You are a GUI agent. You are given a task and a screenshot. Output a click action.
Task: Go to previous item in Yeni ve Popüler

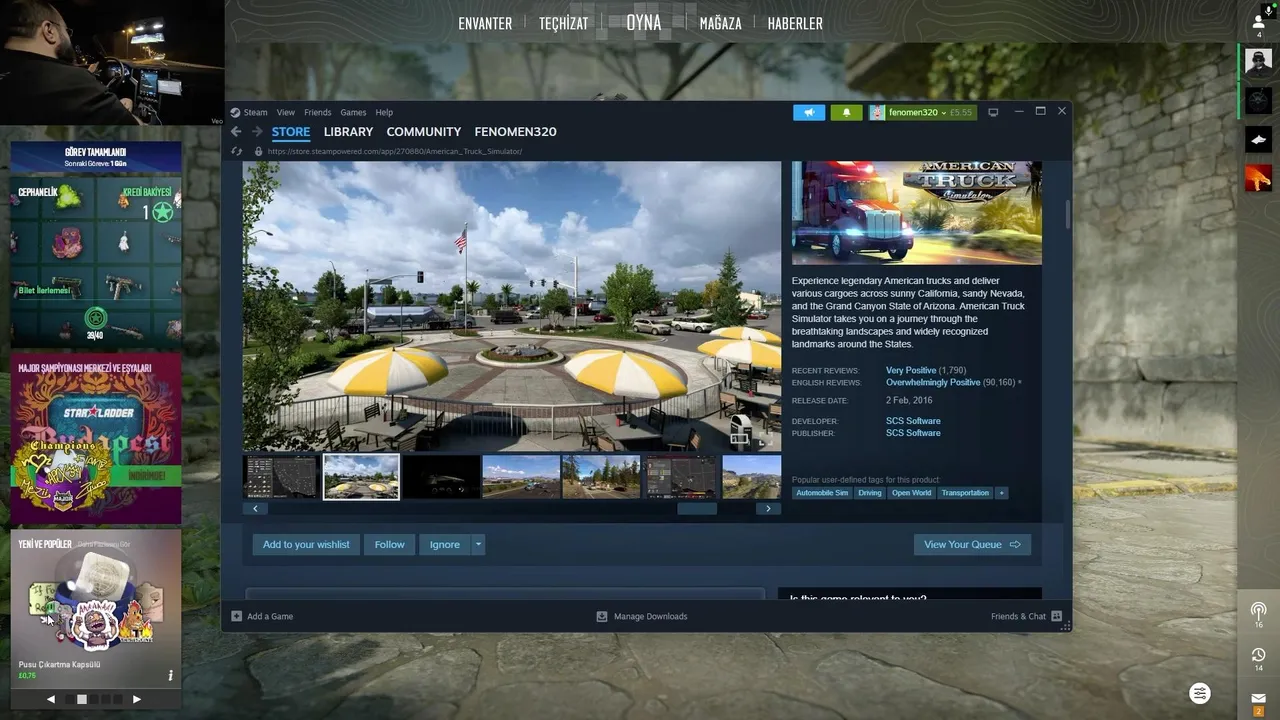pyautogui.click(x=51, y=699)
